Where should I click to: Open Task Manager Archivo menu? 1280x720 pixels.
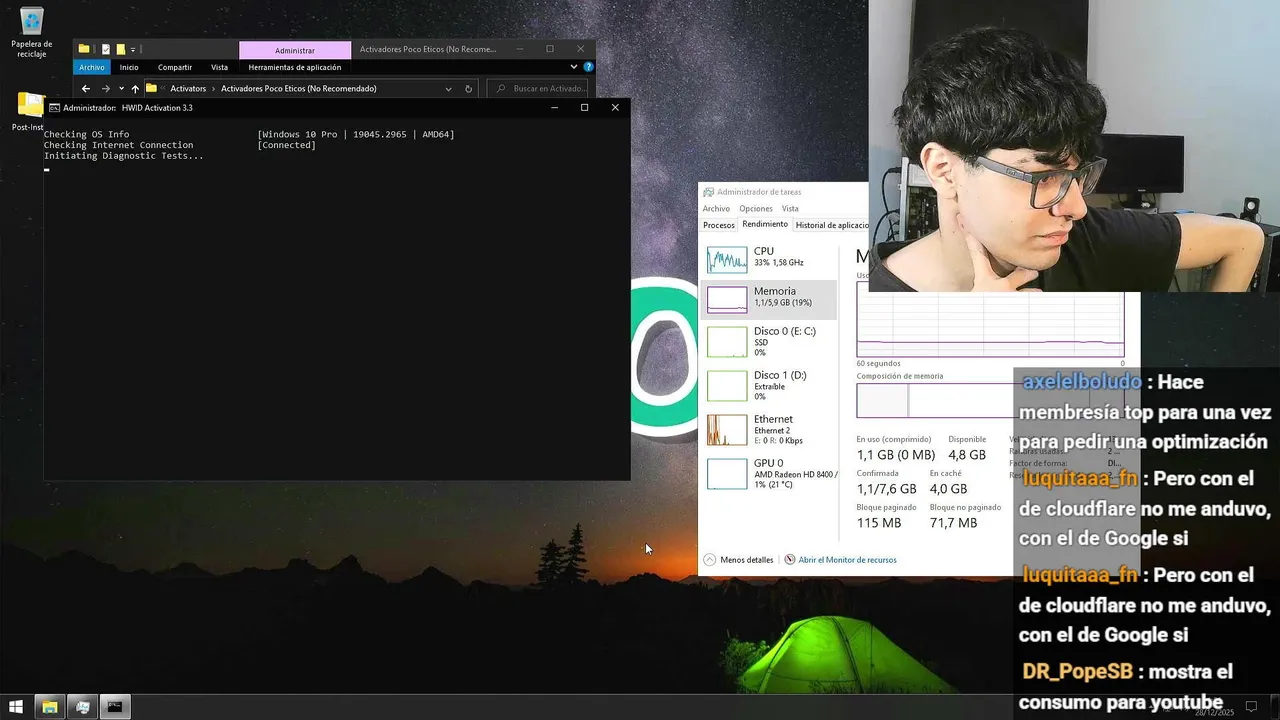pyautogui.click(x=716, y=209)
